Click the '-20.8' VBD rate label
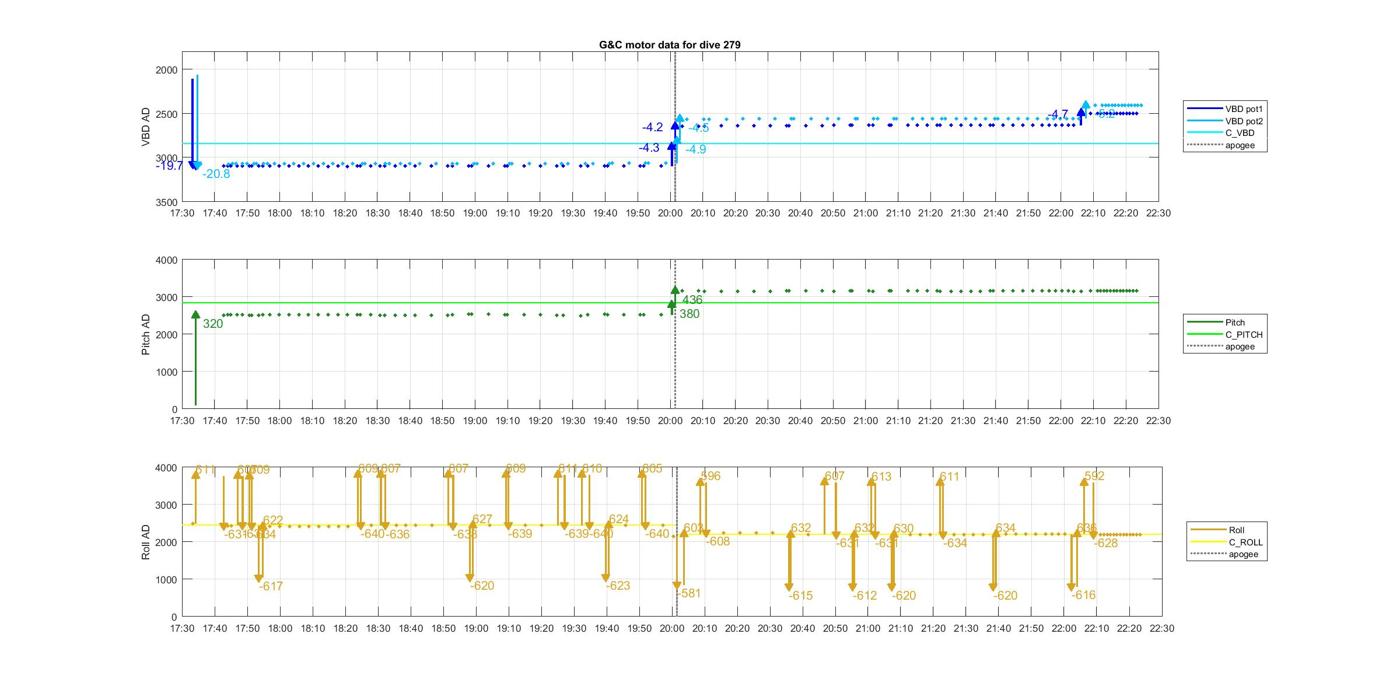 point(216,174)
